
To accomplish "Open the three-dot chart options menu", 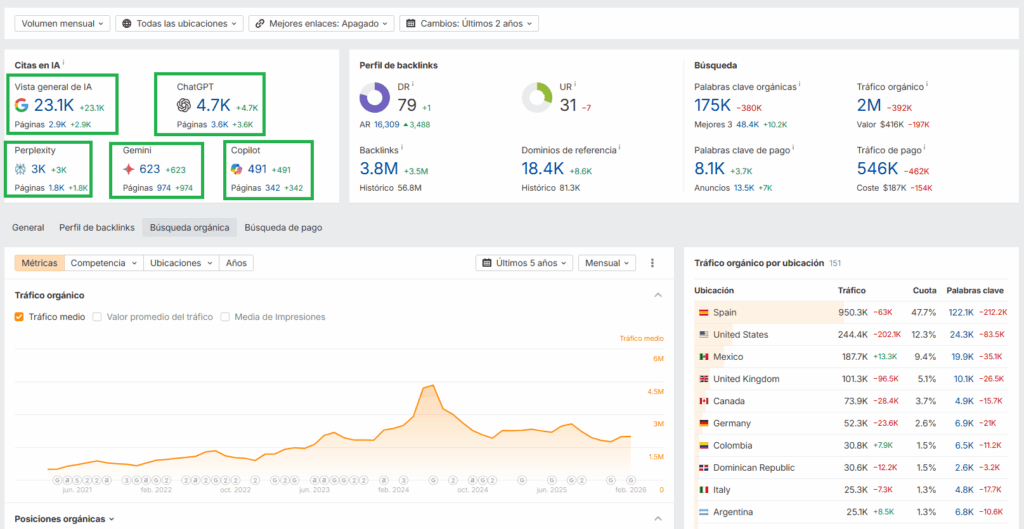I will point(652,263).
